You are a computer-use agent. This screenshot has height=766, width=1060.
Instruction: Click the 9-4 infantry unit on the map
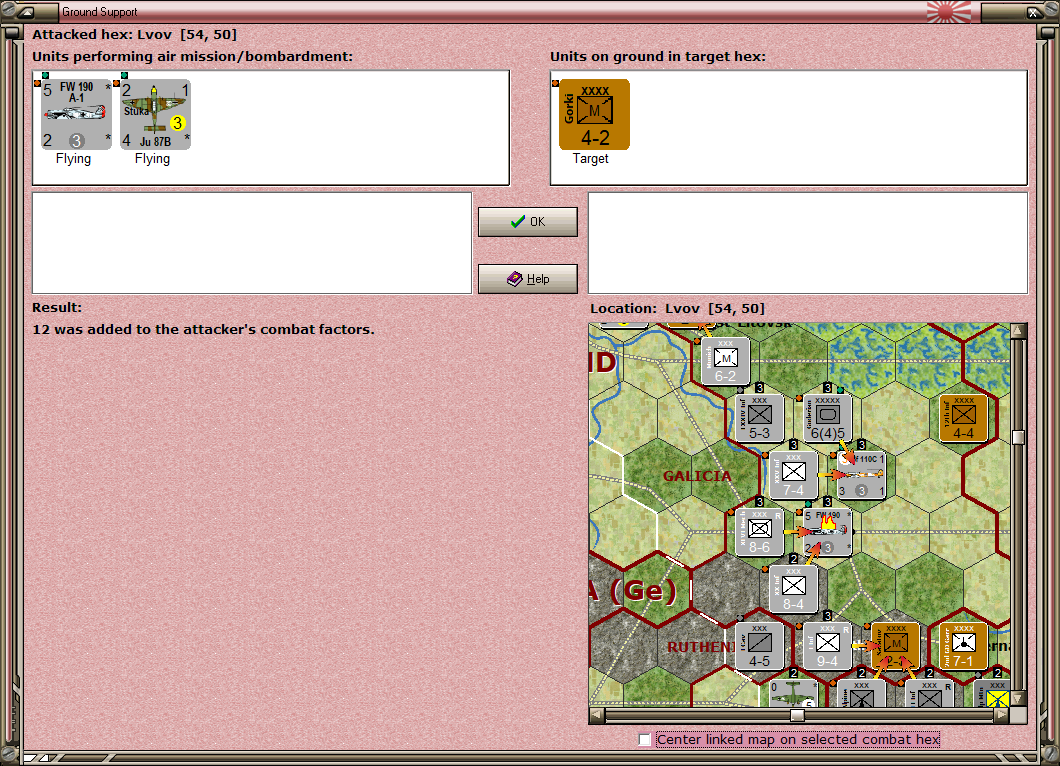point(830,645)
